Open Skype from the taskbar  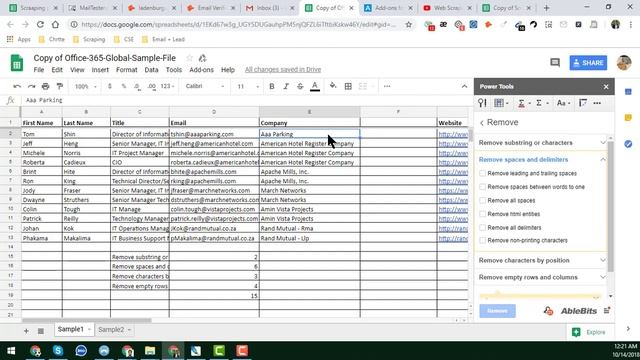click(58, 351)
